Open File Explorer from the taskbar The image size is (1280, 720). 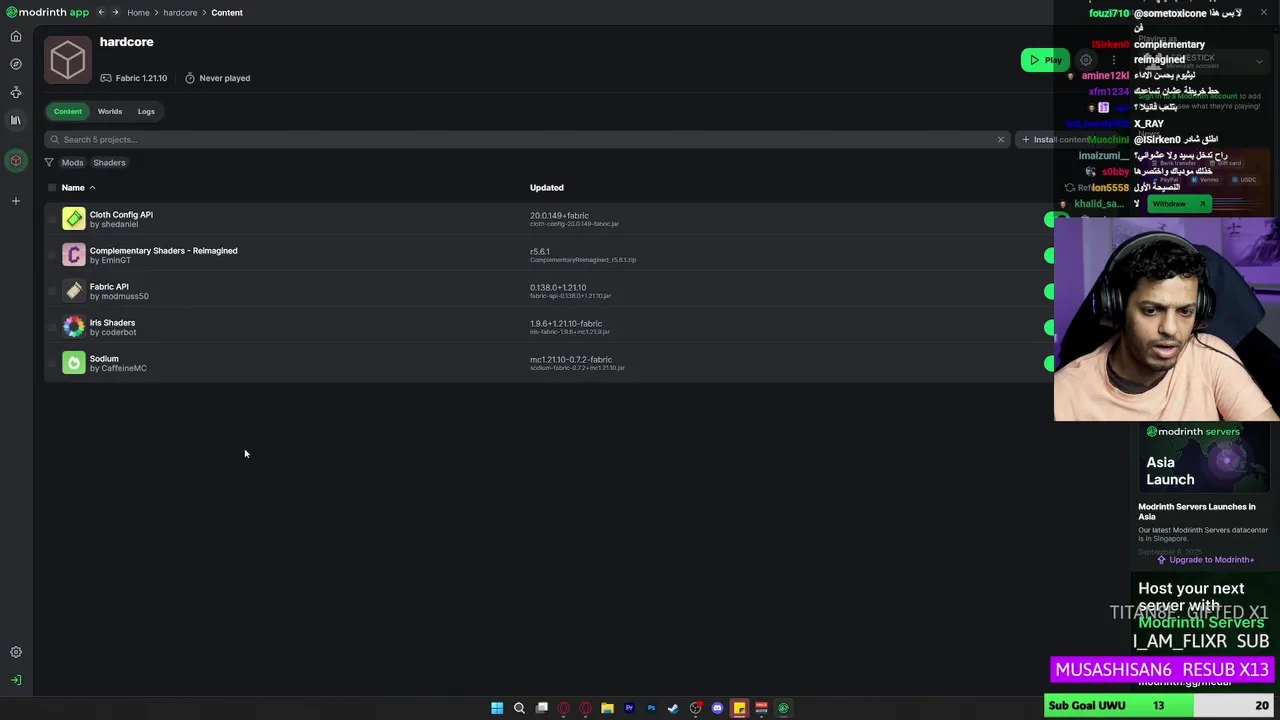pyautogui.click(x=607, y=708)
